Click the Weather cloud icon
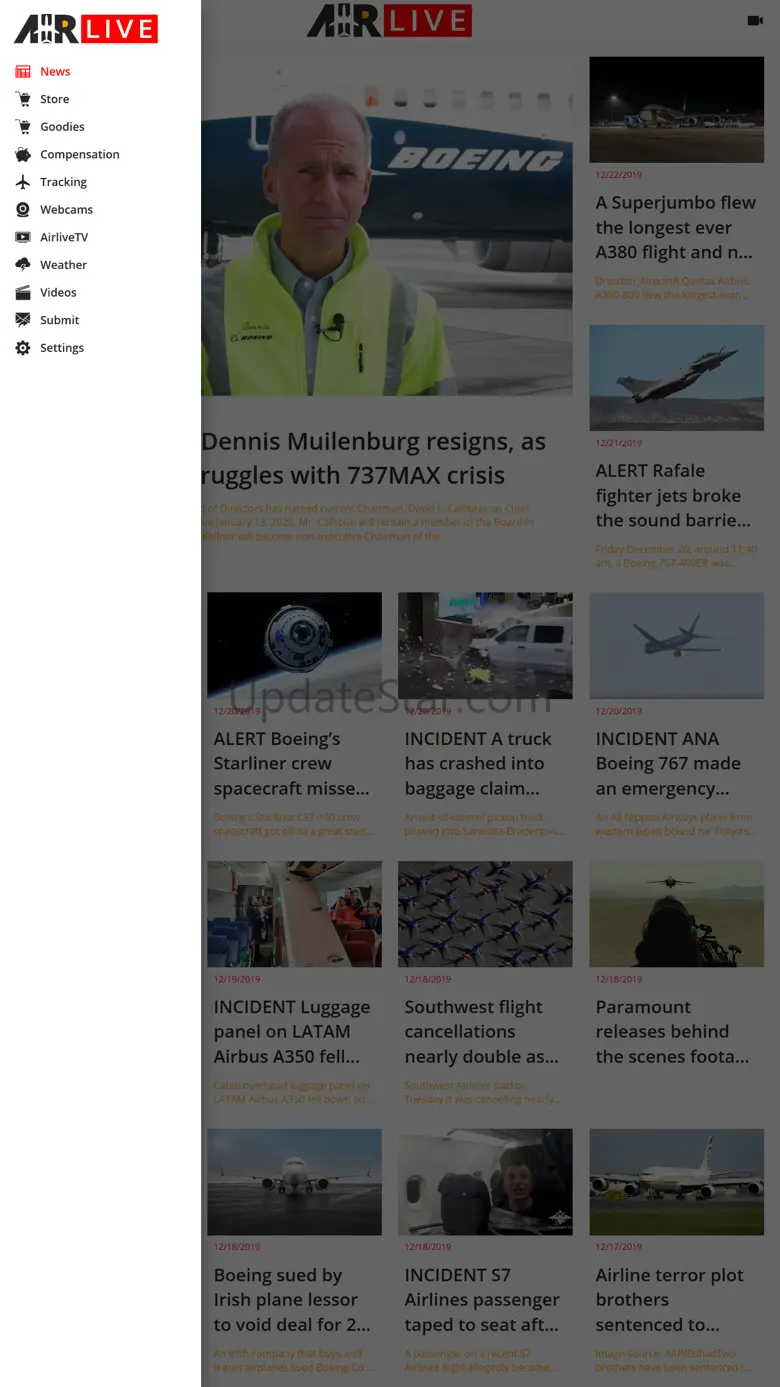Screen dimensions: 780x1387 click(x=23, y=265)
